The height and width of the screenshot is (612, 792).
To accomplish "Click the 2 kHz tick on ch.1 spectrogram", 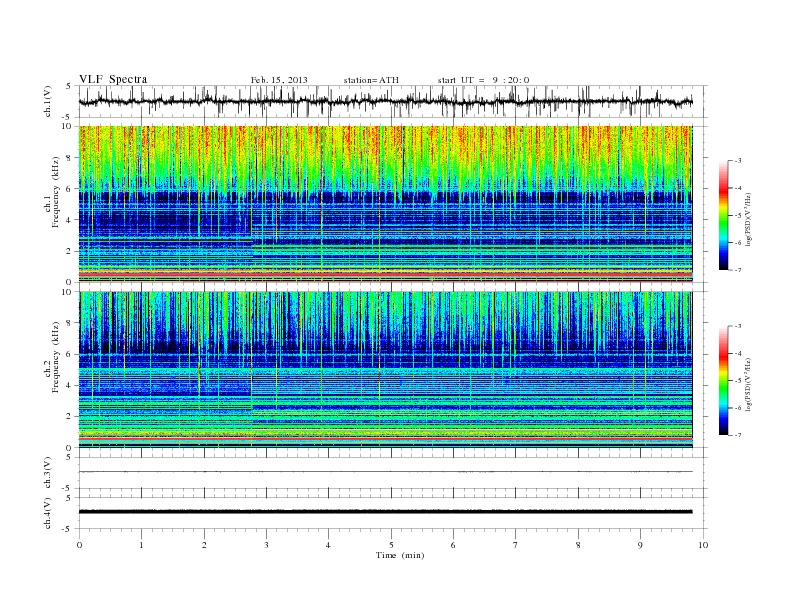I will pyautogui.click(x=69, y=251).
